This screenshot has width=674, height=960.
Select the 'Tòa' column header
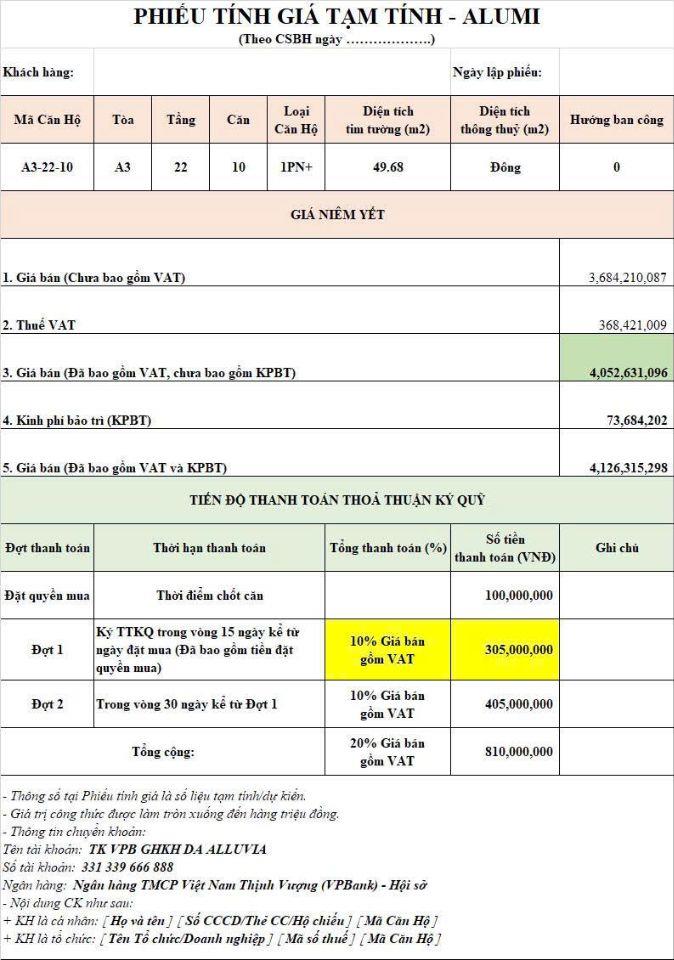(122, 119)
